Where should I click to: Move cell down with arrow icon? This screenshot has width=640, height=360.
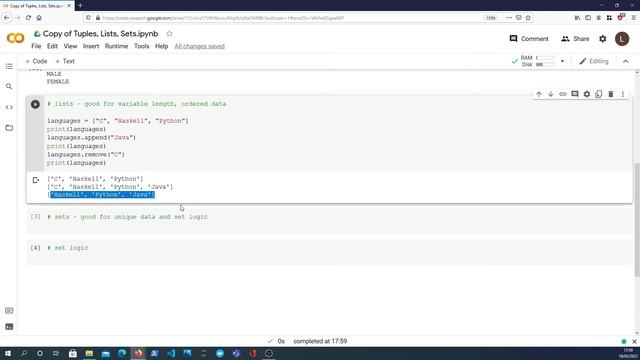[551, 94]
